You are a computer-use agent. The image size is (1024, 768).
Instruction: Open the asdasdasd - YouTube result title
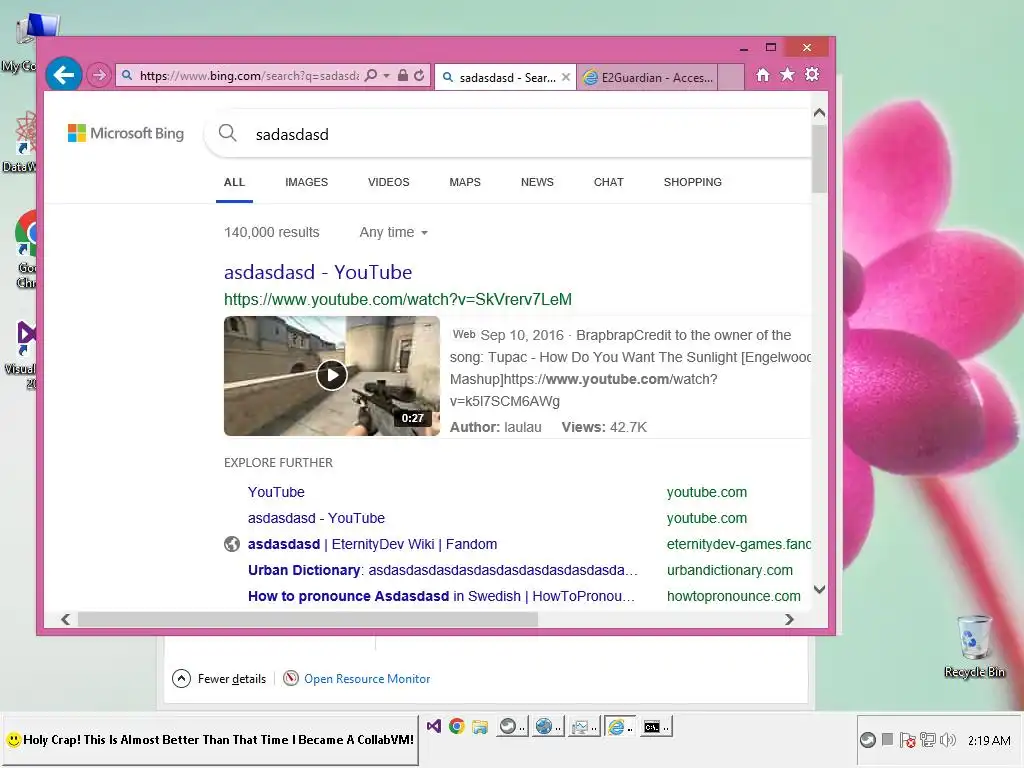pyautogui.click(x=318, y=272)
